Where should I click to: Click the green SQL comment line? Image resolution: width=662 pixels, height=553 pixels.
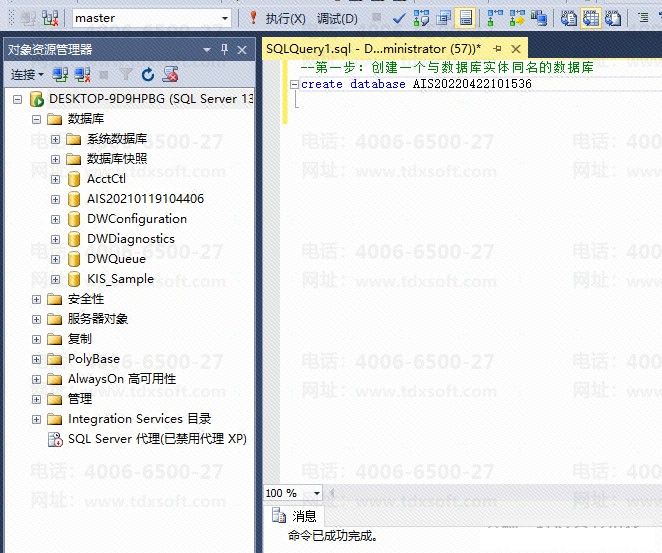[x=447, y=67]
